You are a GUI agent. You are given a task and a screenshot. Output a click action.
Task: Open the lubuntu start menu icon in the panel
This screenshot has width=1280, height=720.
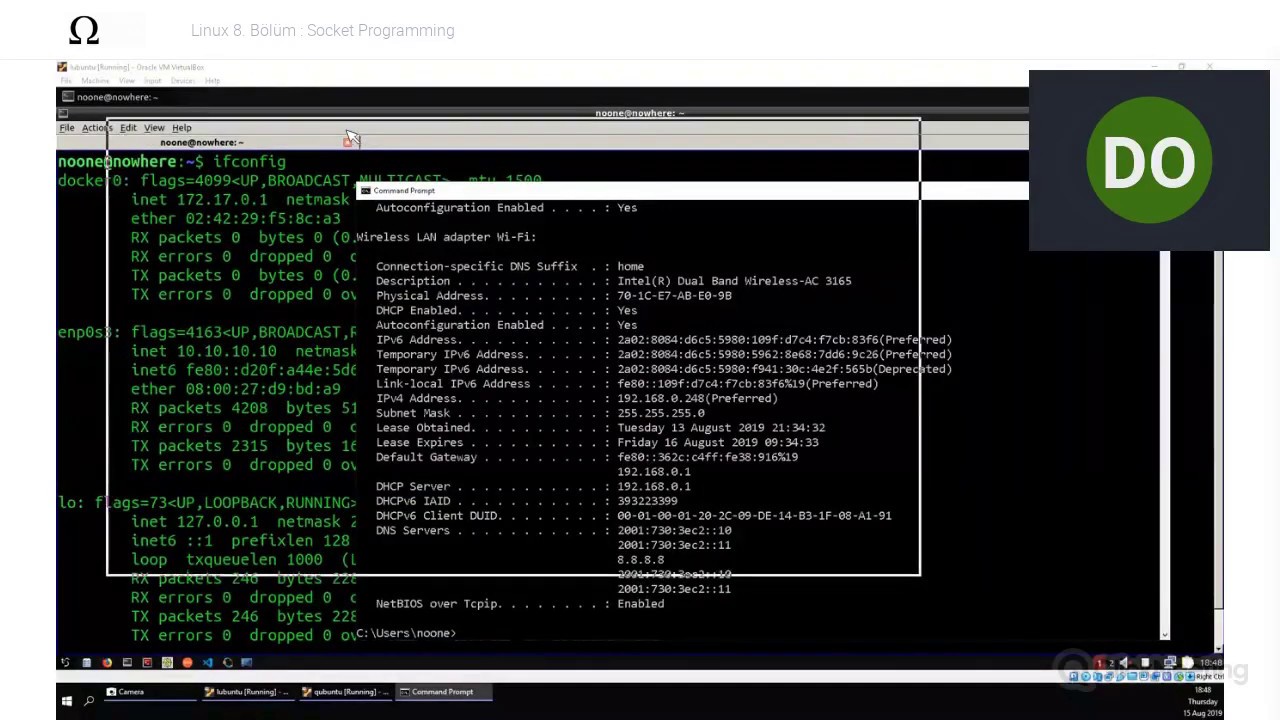[x=65, y=662]
